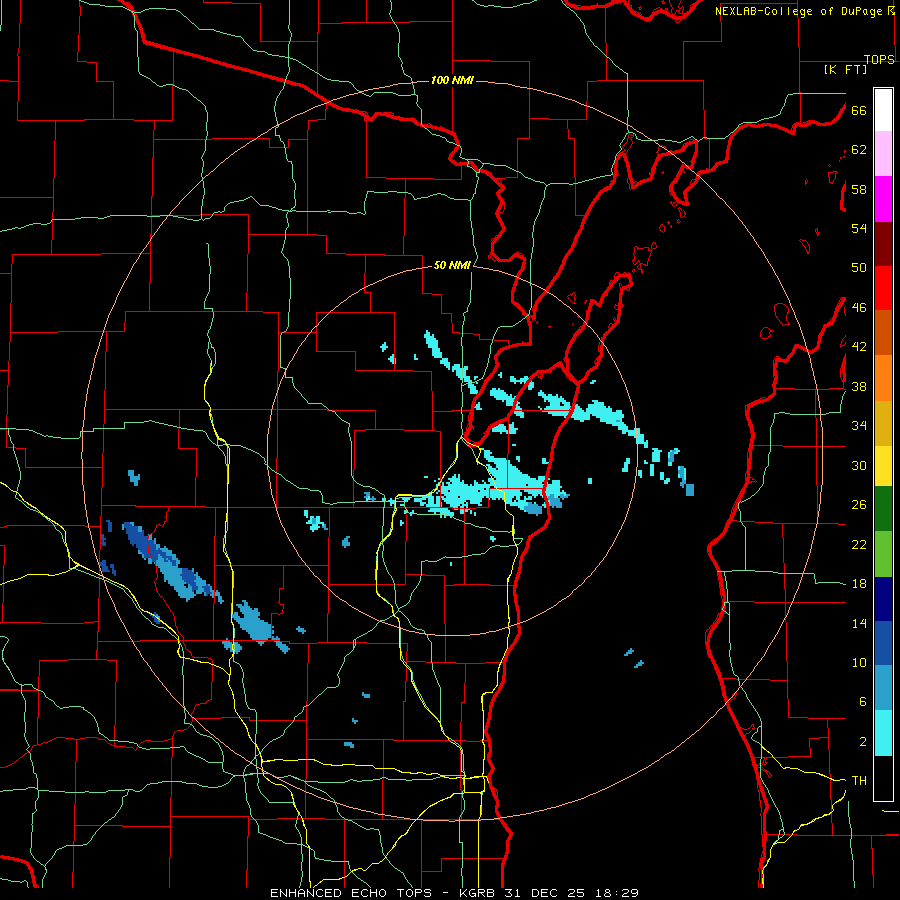Viewport: 900px width, 900px height.
Task: Click the 2 legend value
Action: click(863, 741)
